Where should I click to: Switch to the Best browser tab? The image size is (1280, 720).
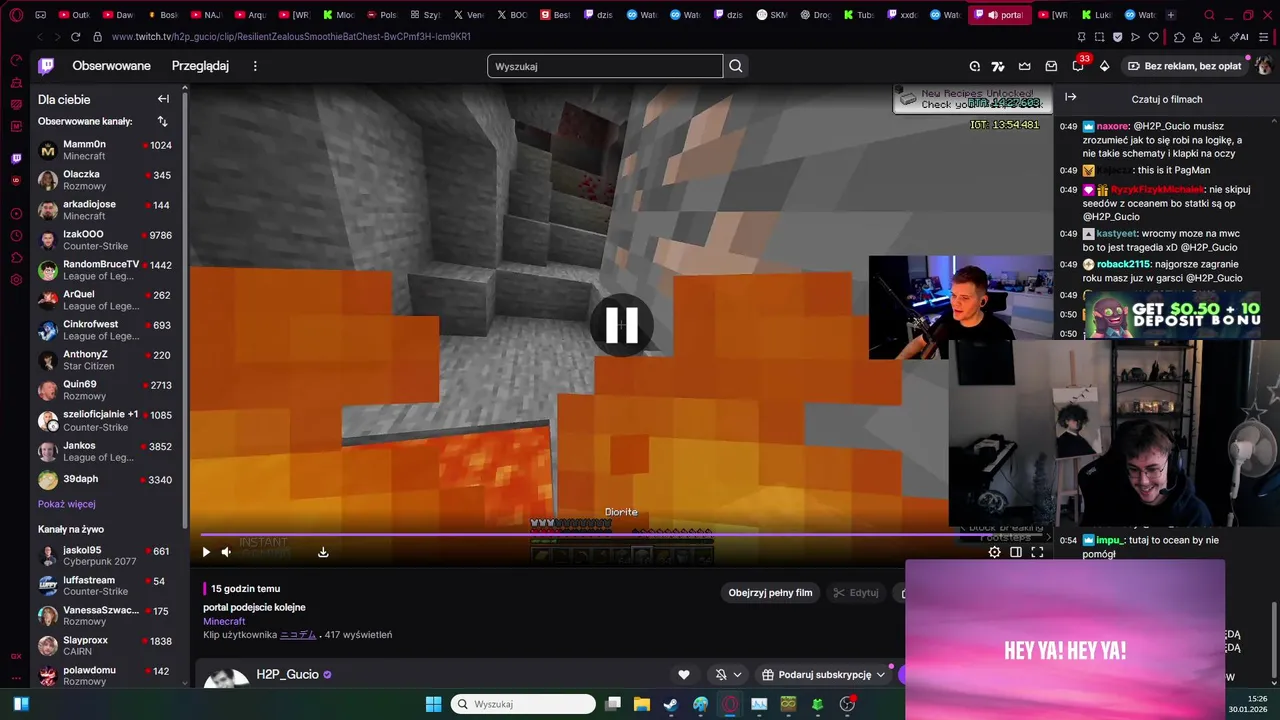(556, 15)
